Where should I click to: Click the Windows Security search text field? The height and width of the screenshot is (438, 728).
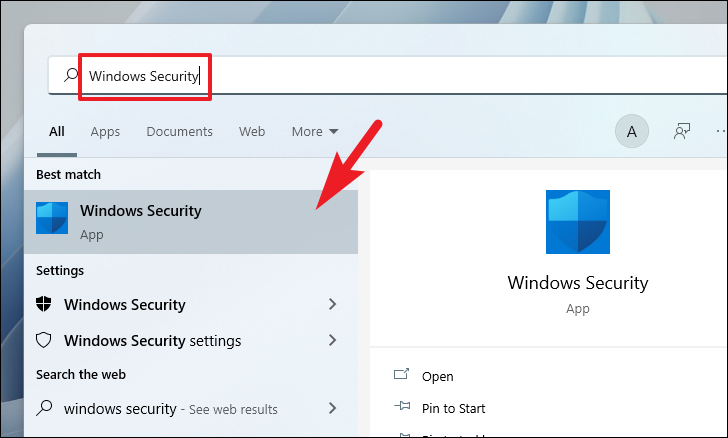[x=388, y=76]
